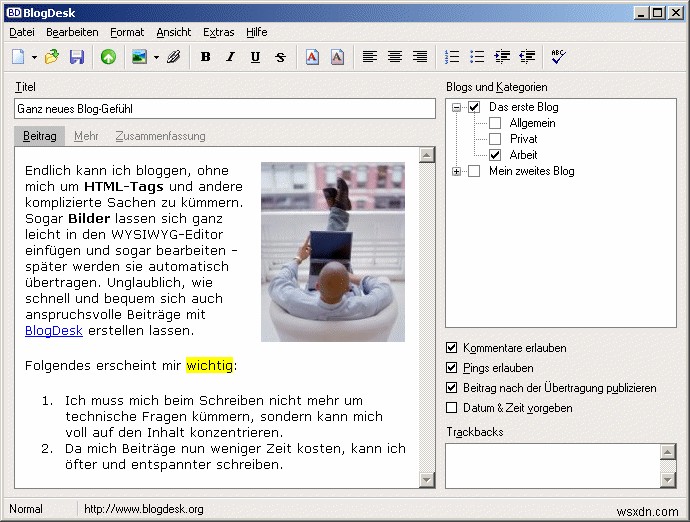
Task: Uncheck the Das erste Blog checkbox
Action: [x=474, y=107]
